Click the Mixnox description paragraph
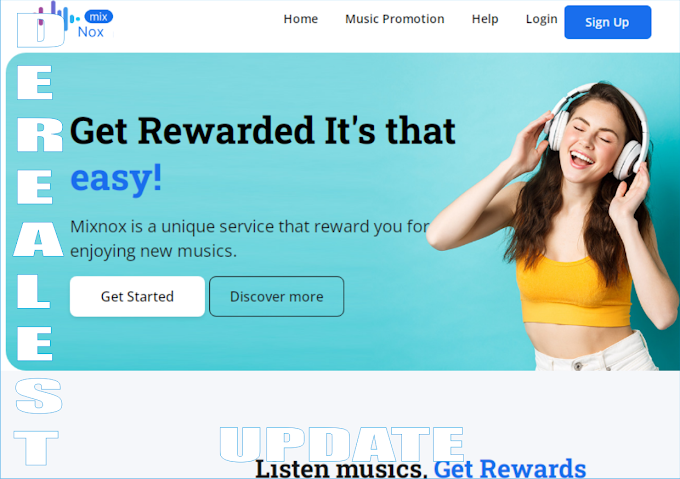The height and width of the screenshot is (479, 680). (250, 238)
